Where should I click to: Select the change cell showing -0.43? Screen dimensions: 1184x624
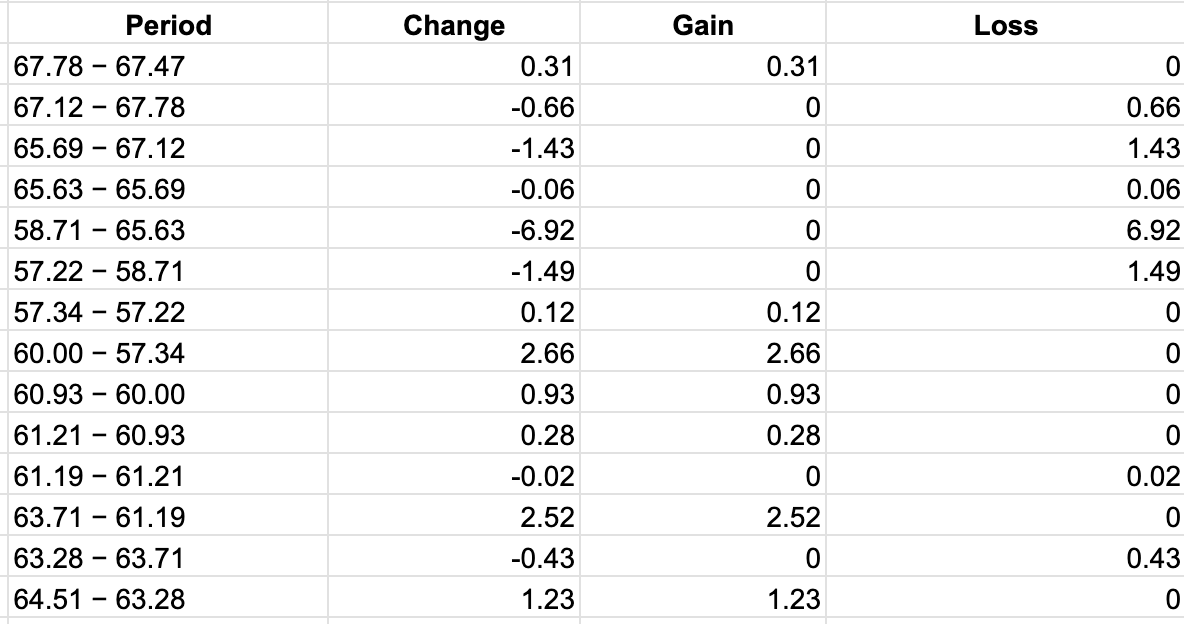(x=542, y=559)
